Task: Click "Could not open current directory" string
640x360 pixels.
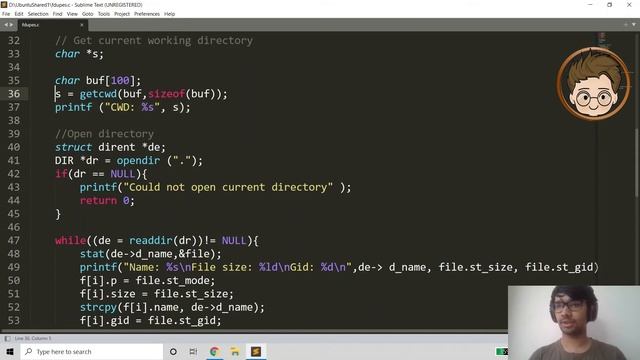Action: click(228, 187)
